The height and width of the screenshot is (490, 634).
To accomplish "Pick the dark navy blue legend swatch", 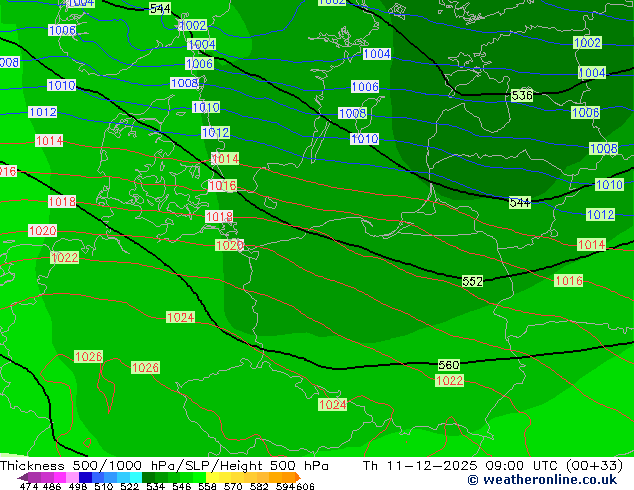I will (85, 477).
